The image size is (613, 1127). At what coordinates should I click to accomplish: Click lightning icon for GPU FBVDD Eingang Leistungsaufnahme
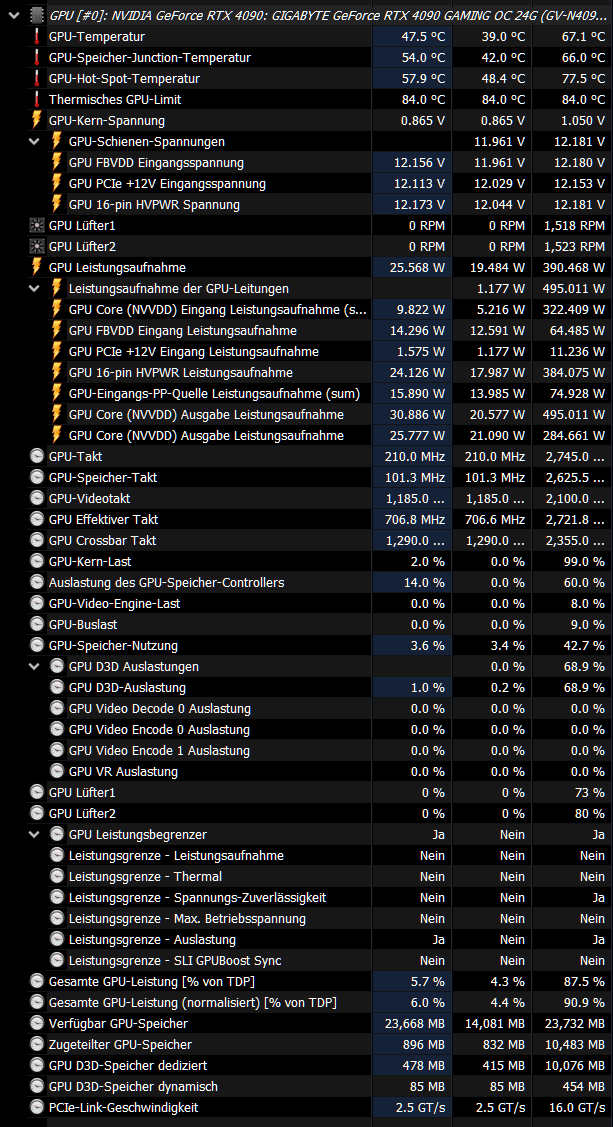click(x=57, y=330)
